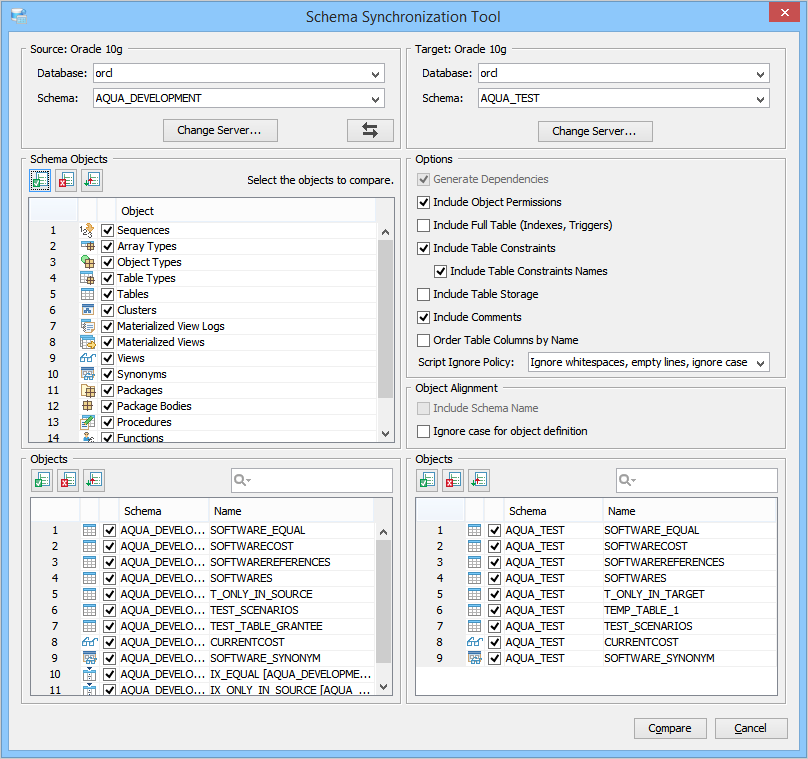Click the Views row glasses icon
The height and width of the screenshot is (759, 808).
click(x=88, y=358)
